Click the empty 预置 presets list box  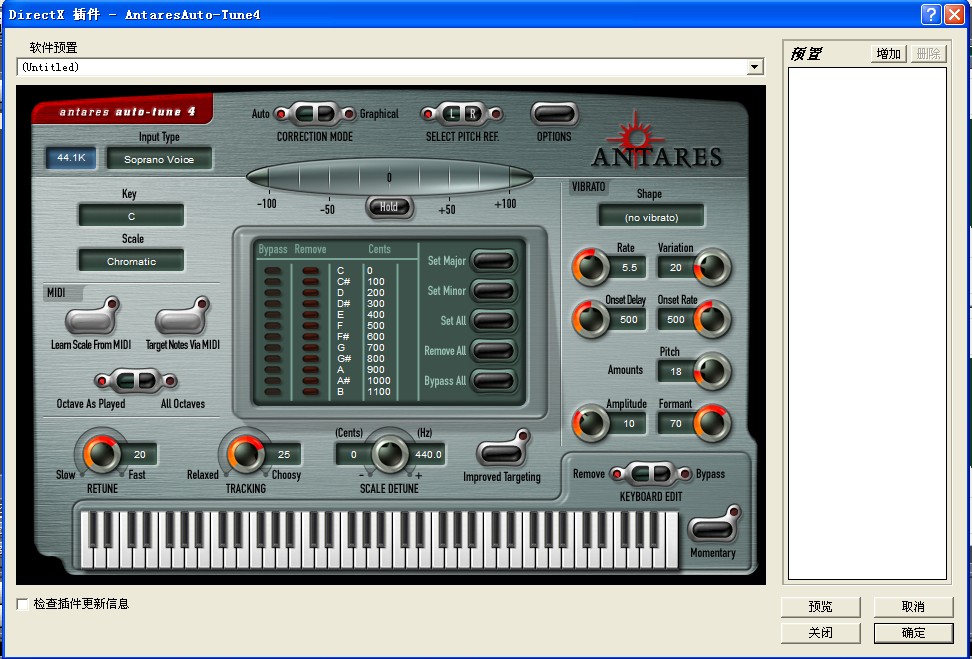(x=867, y=324)
